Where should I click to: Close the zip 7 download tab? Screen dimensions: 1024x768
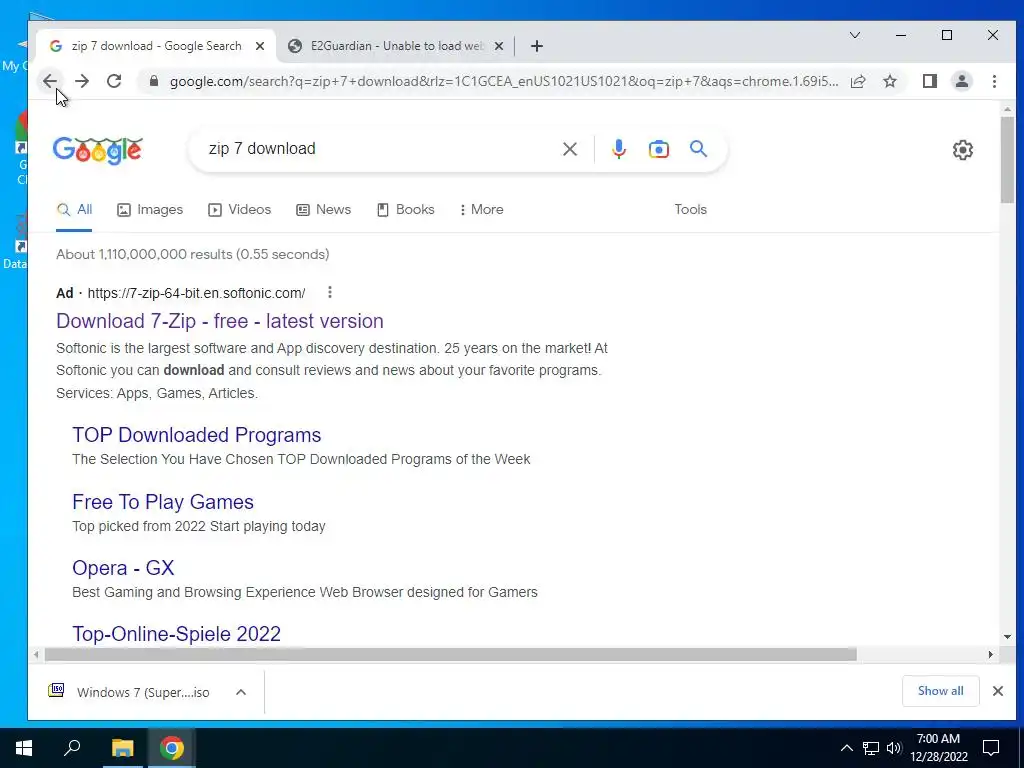tap(260, 46)
